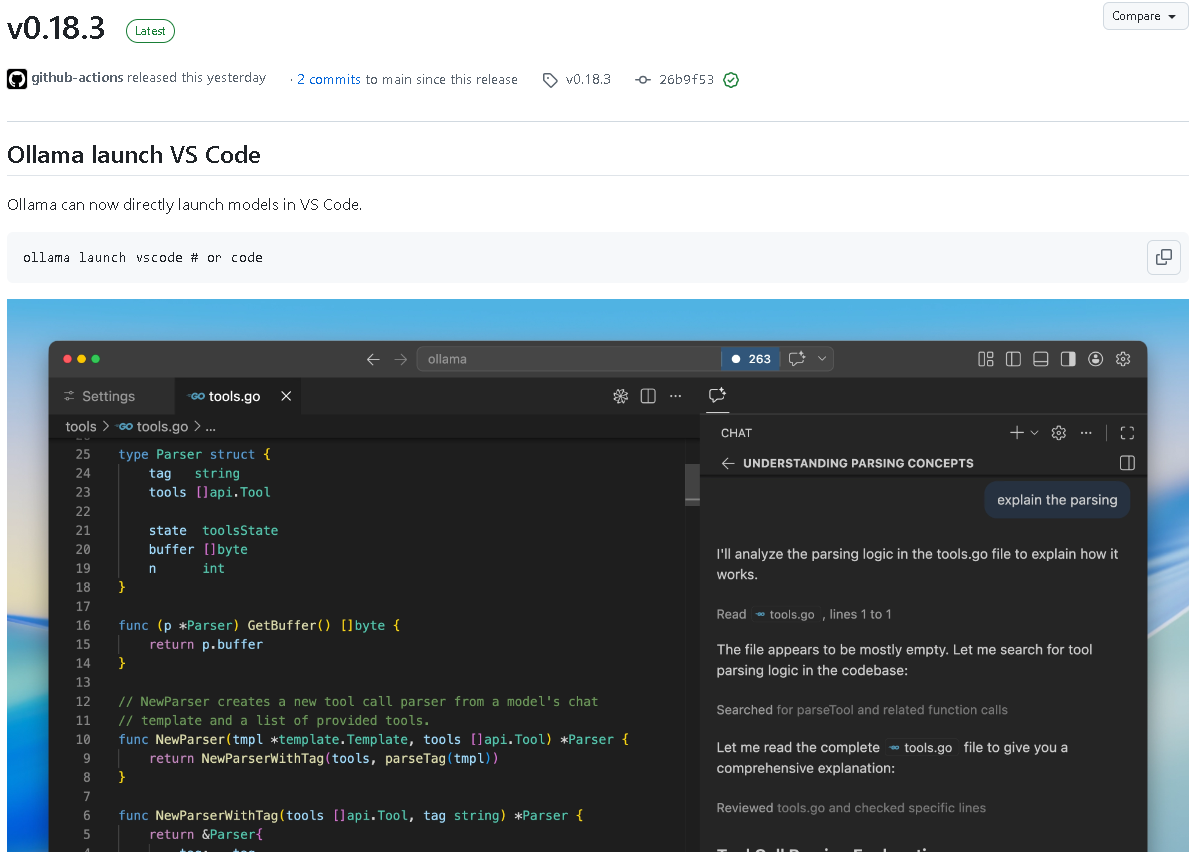Open the chat sparkle icon in title bar
The image size is (1195, 852).
[x=797, y=359]
